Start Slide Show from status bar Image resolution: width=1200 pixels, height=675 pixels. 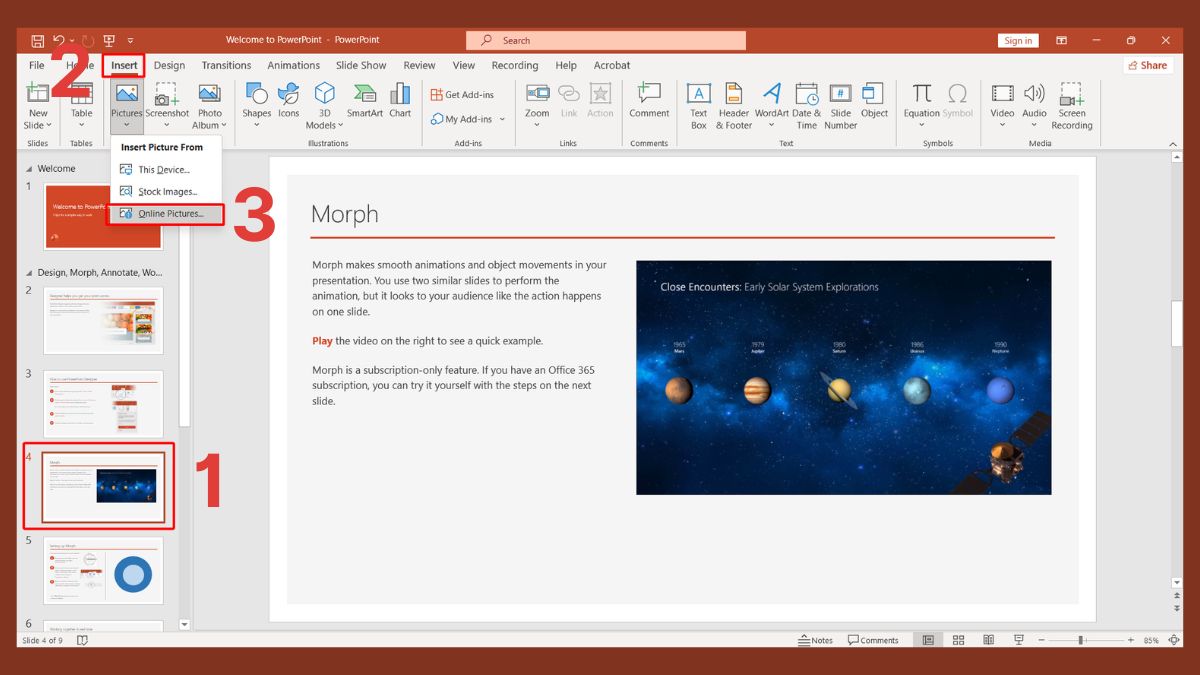click(x=1018, y=639)
